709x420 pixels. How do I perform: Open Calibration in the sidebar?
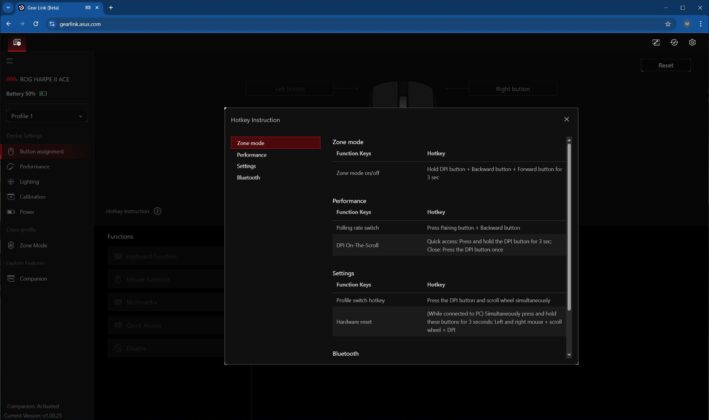(x=32, y=197)
